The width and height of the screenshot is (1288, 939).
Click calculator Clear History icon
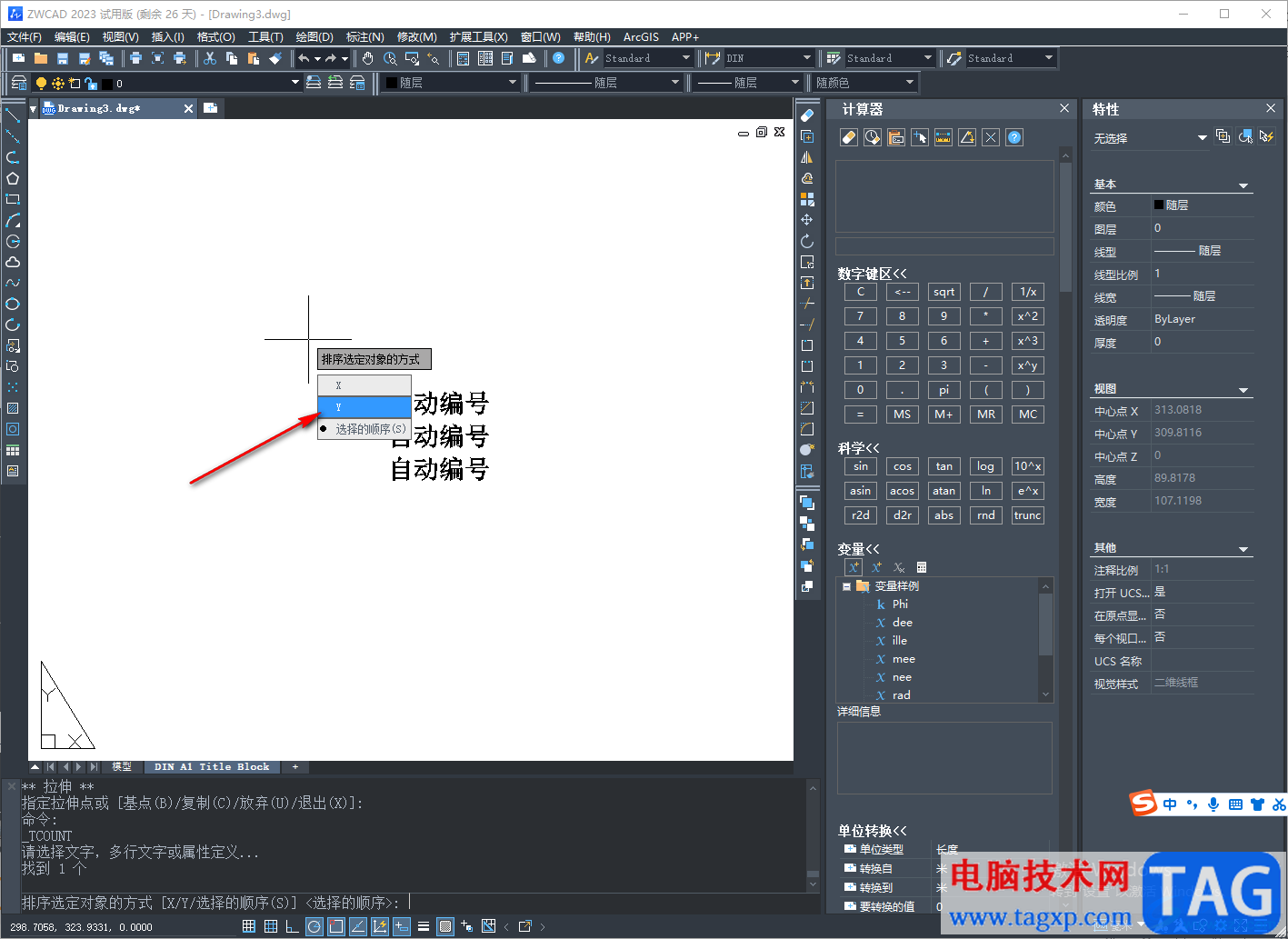point(873,137)
